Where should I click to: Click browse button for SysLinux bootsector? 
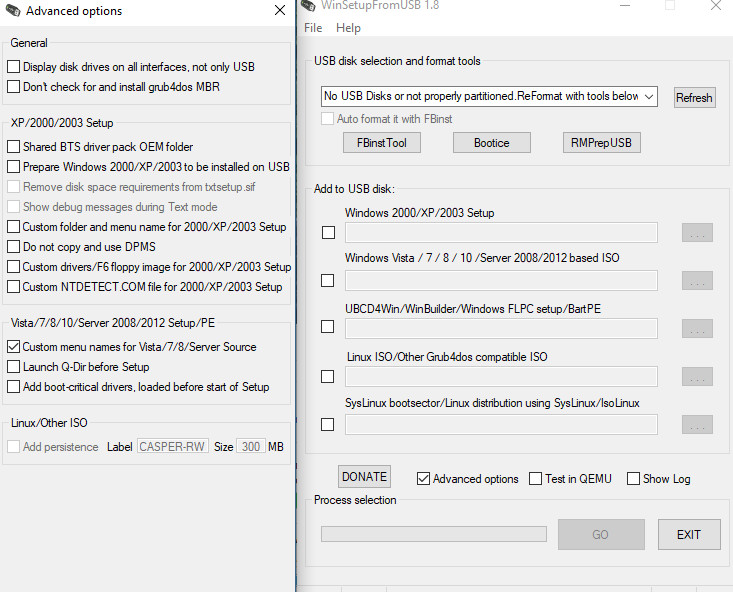click(x=697, y=425)
